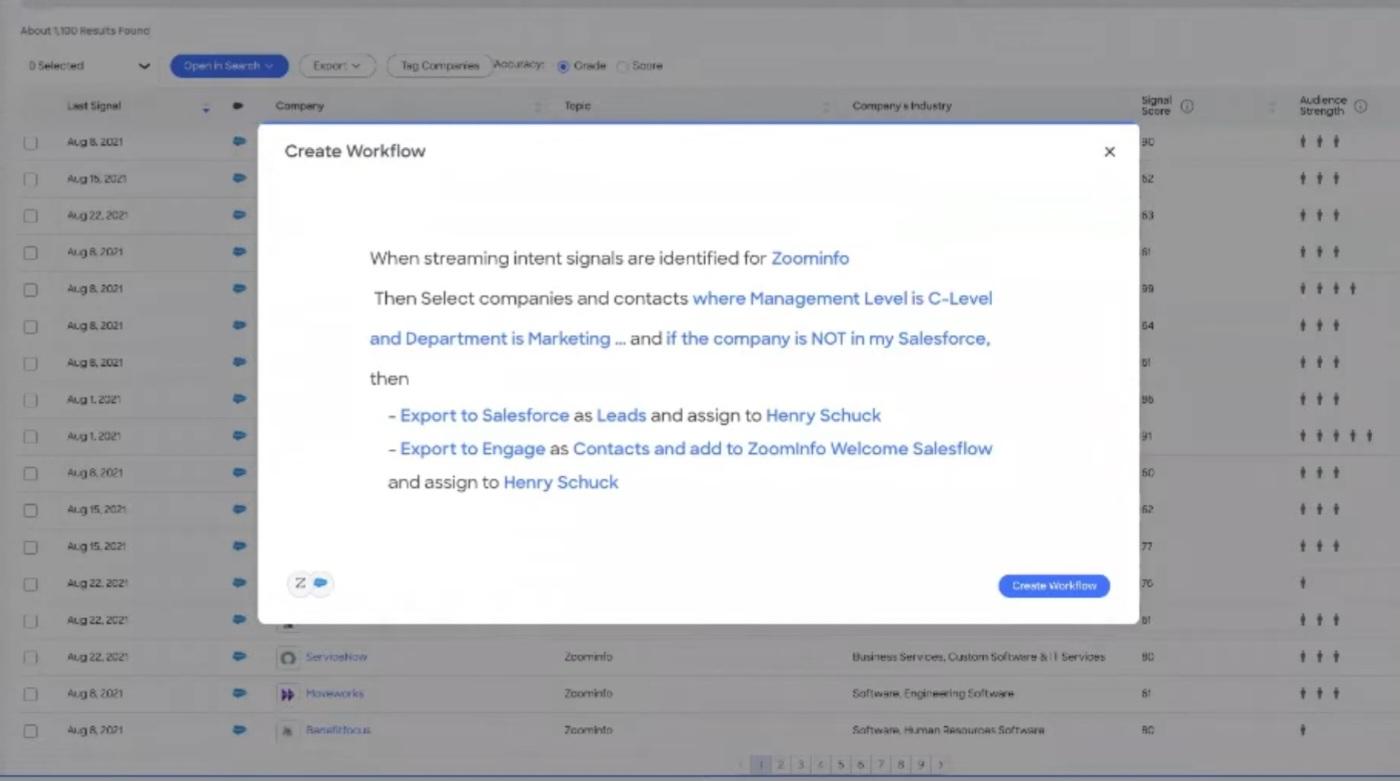
Task: Open the Moveworks company link
Action: pyautogui.click(x=335, y=694)
